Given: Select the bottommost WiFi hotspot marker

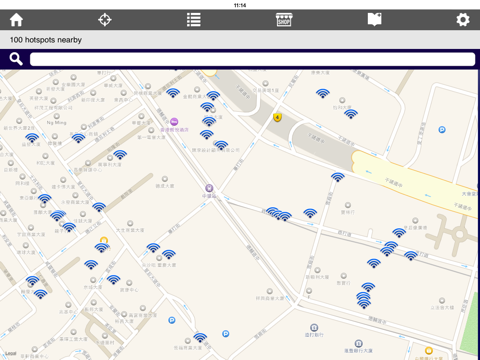Looking at the screenshot, I should point(200,338).
